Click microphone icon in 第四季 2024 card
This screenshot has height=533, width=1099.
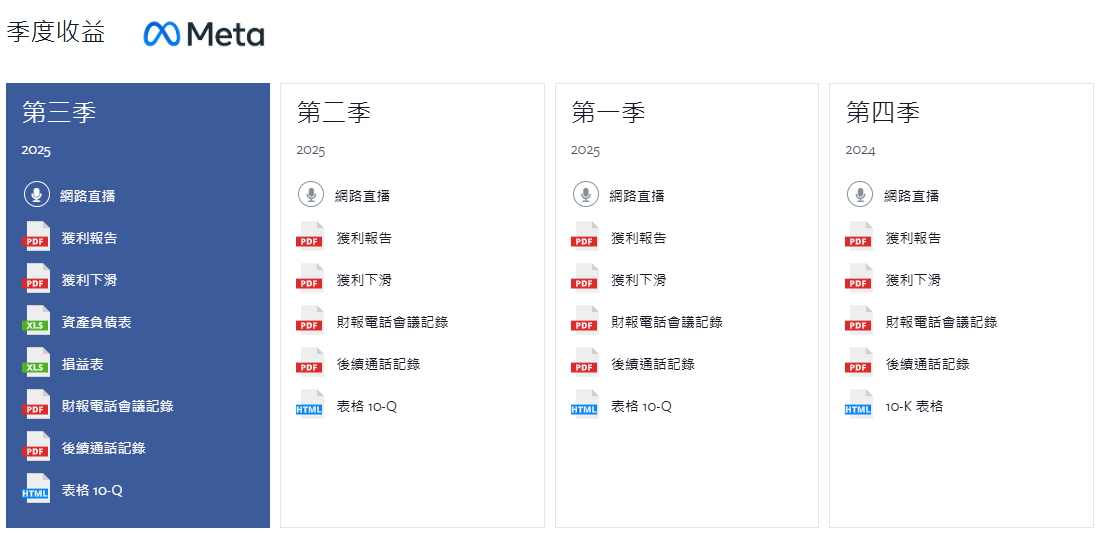coord(860,194)
